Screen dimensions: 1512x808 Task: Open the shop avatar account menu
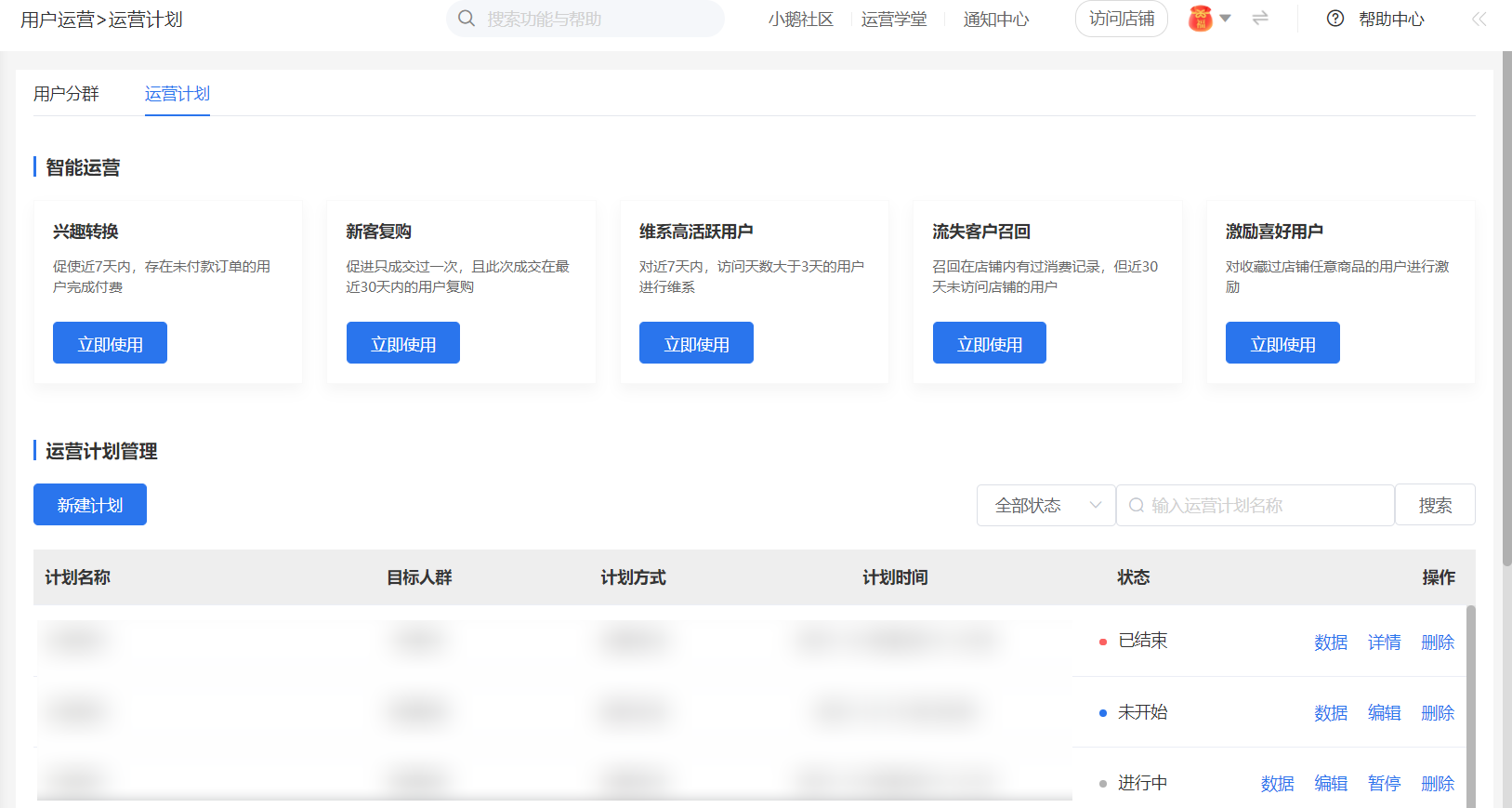point(1201,19)
